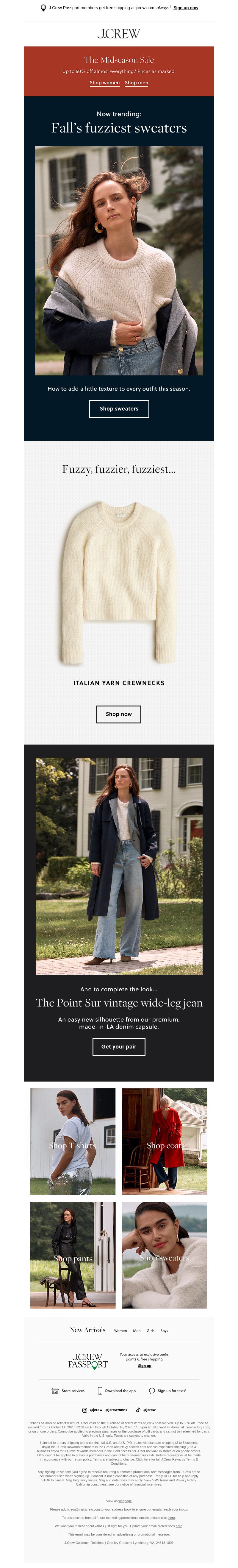Open the Store services storefront icon
238x1568 pixels.
point(55,1391)
